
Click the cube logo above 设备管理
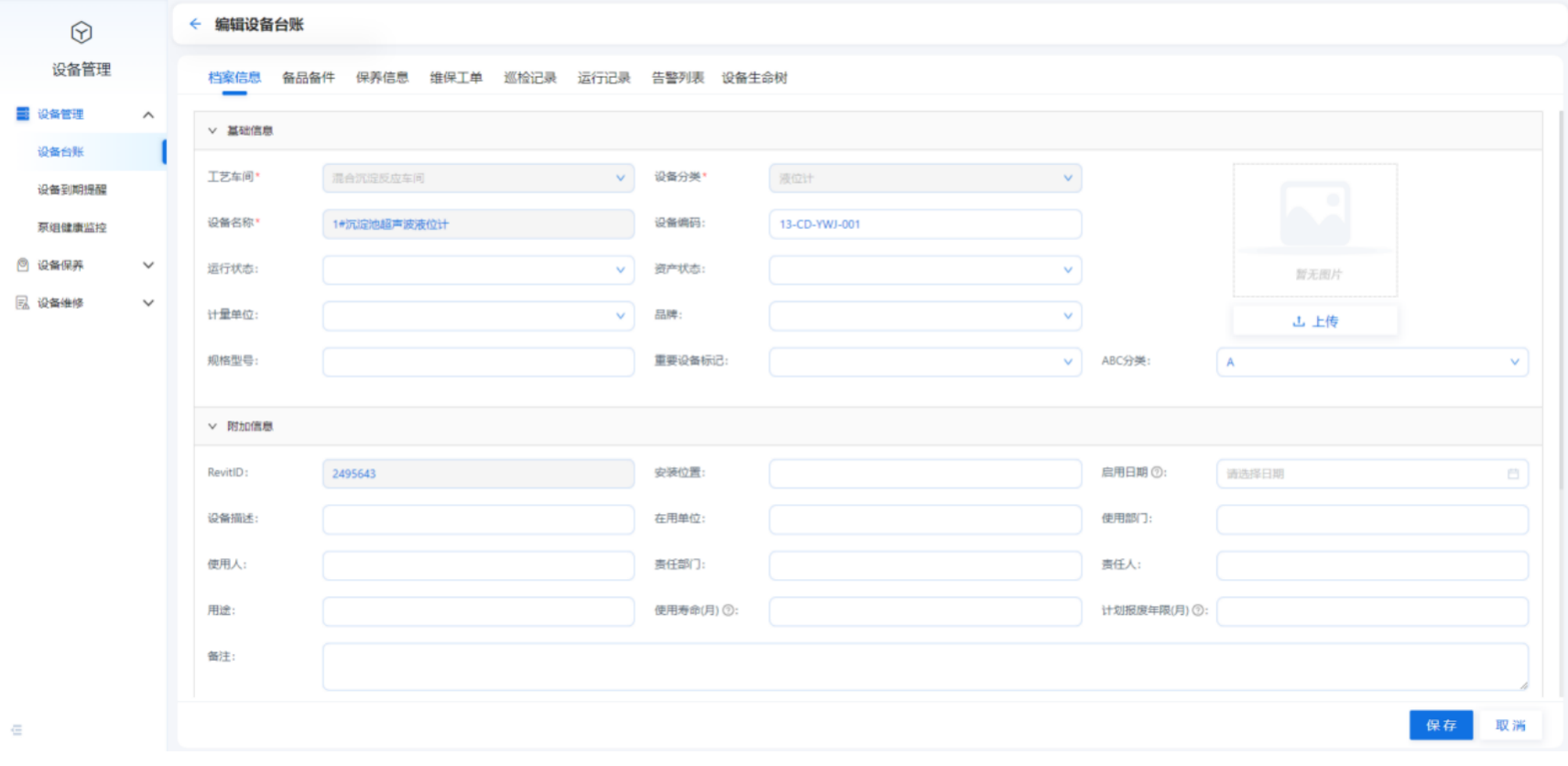click(82, 33)
